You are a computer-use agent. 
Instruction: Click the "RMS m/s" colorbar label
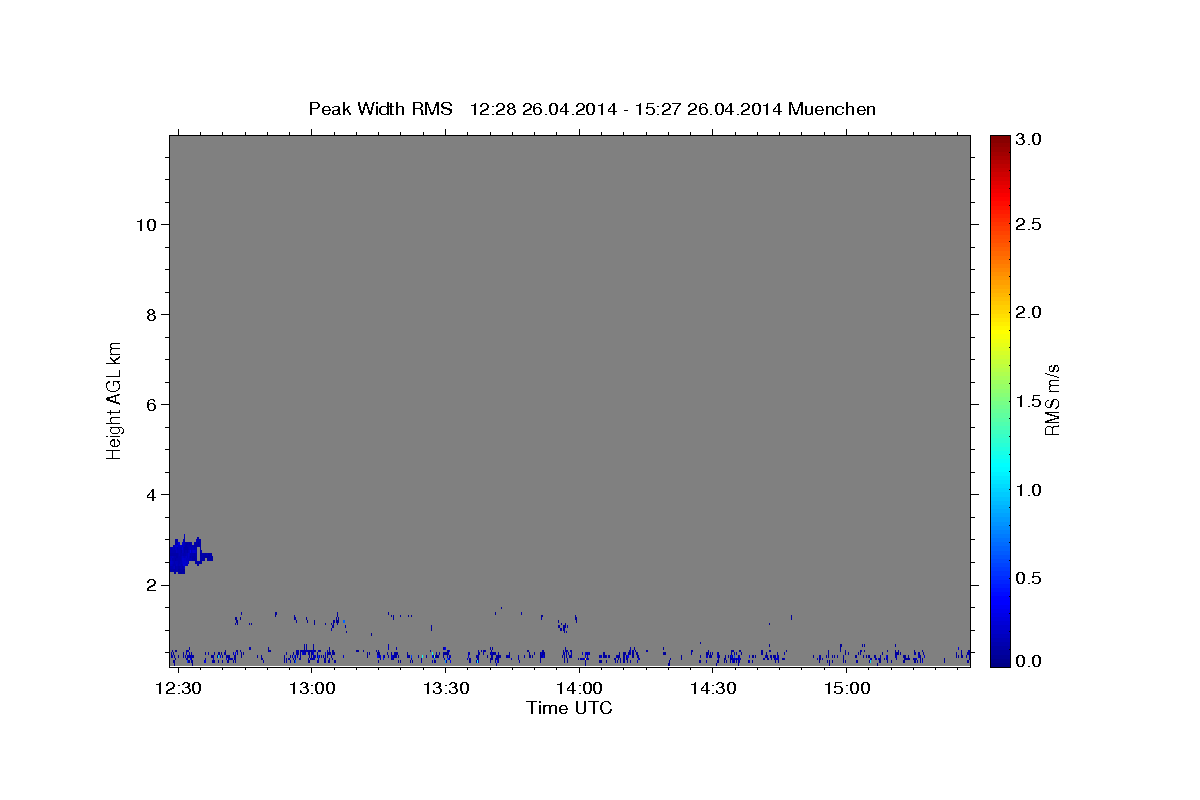point(1052,399)
